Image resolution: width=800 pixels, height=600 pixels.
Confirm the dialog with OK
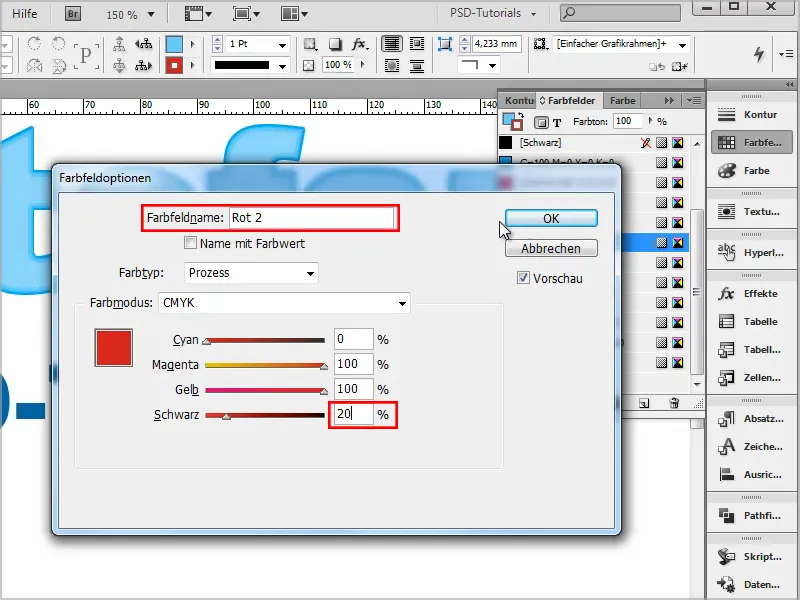[x=551, y=217]
